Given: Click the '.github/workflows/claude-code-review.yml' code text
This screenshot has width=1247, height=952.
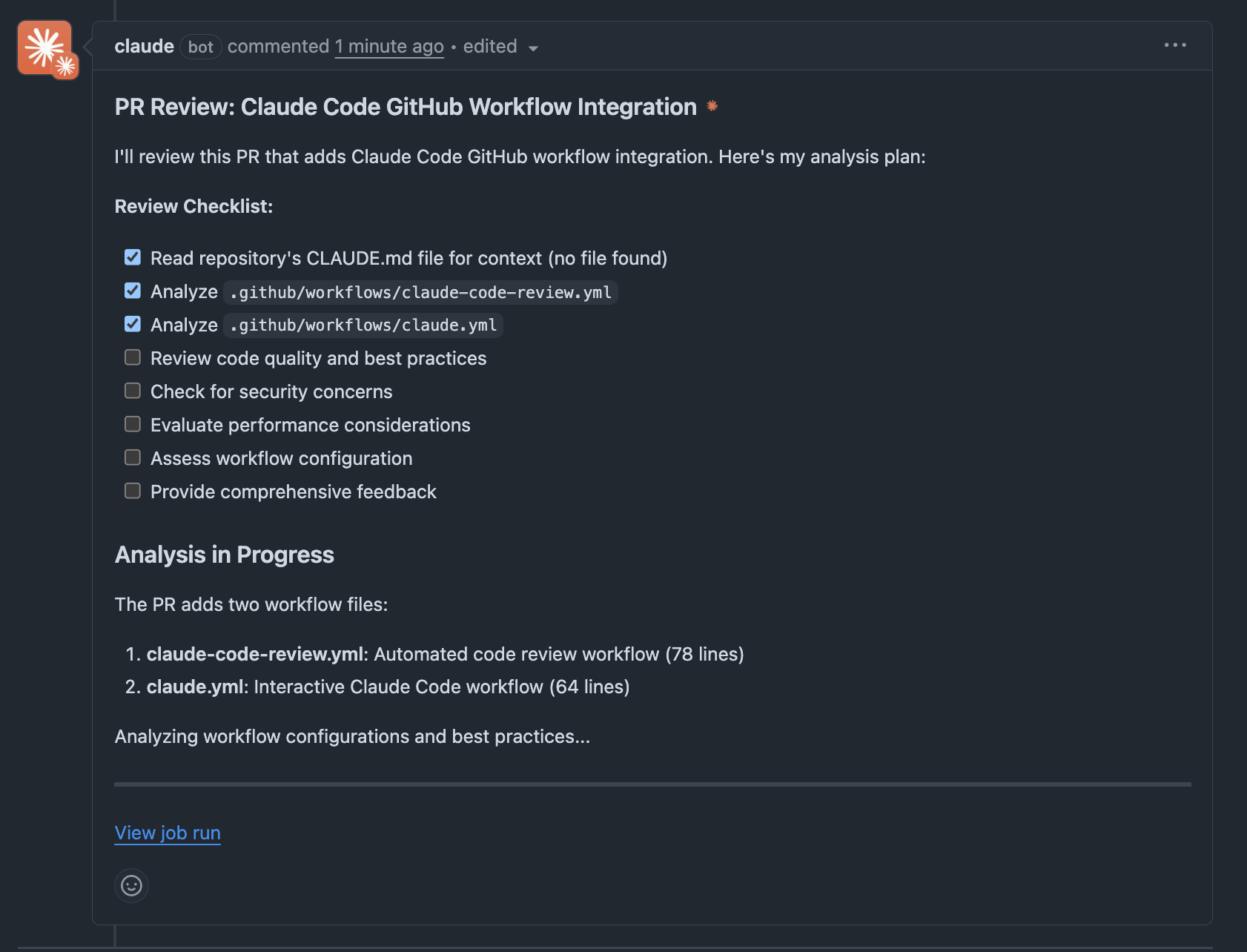Looking at the screenshot, I should (420, 292).
